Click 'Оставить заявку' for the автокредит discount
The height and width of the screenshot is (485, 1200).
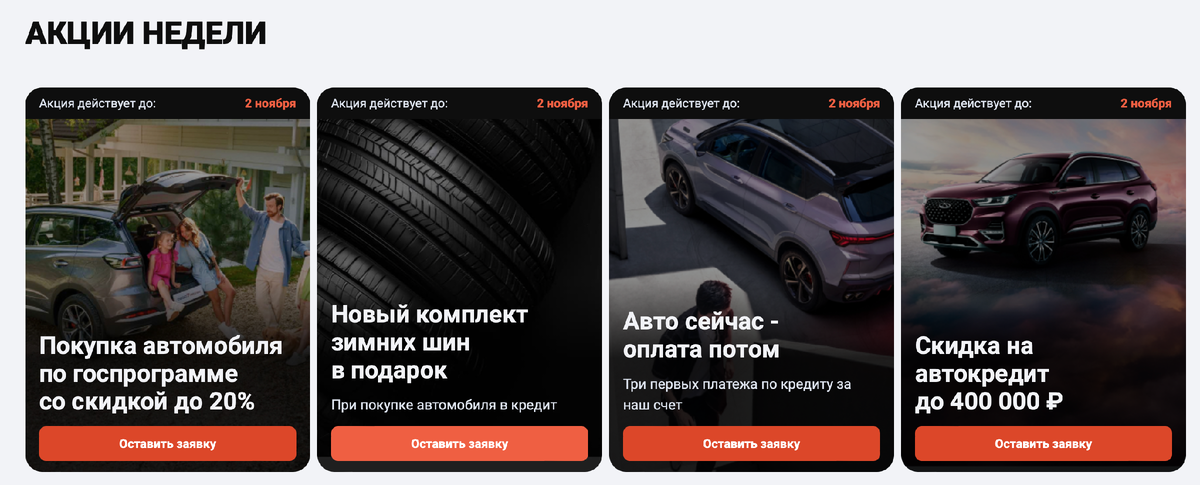click(x=1043, y=443)
